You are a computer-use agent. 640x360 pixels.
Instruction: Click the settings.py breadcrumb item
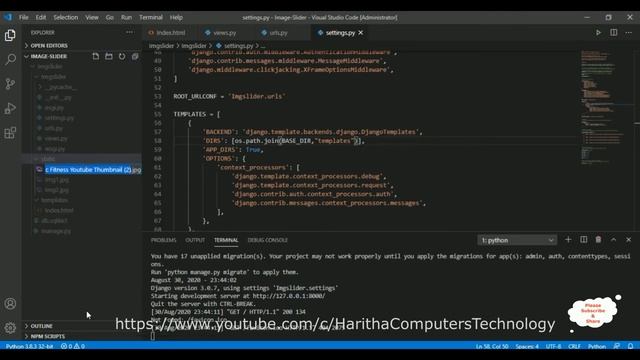click(x=235, y=46)
